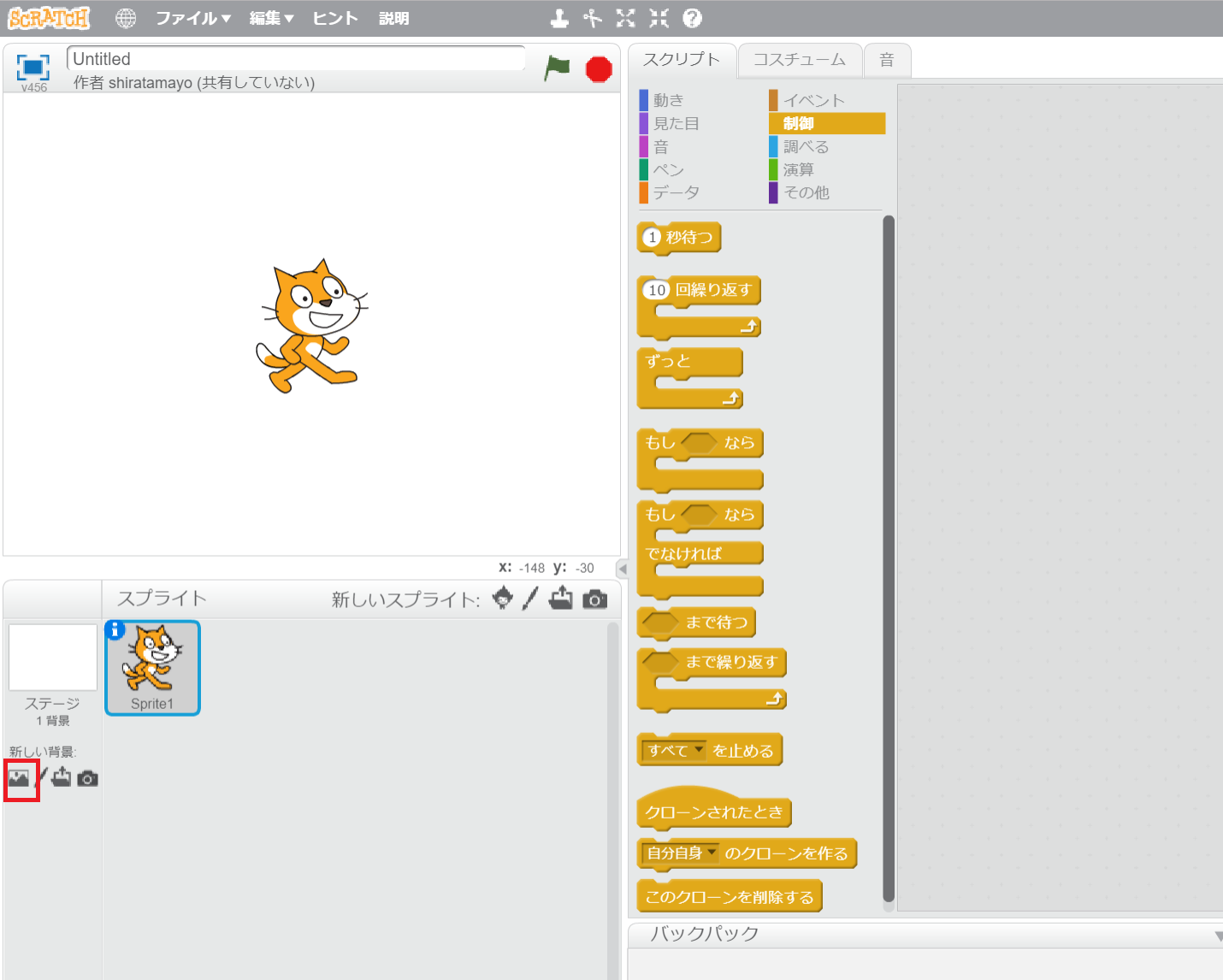Choose new sprite from library

(503, 599)
